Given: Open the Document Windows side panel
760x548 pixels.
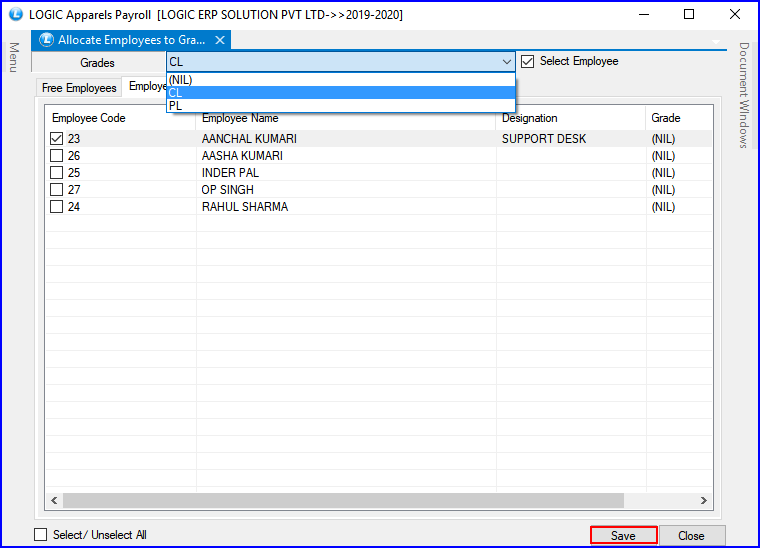Looking at the screenshot, I should click(x=744, y=95).
